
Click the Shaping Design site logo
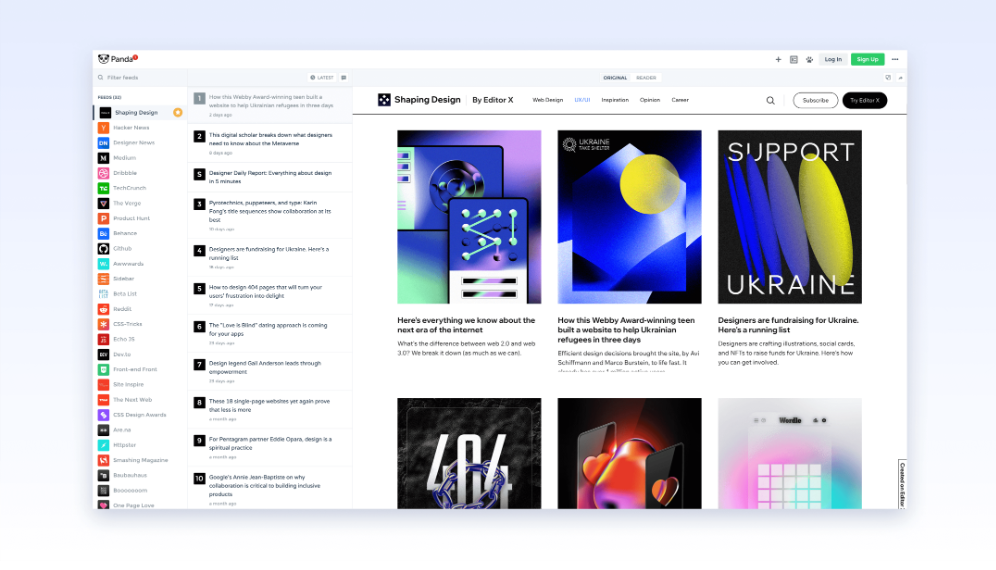click(419, 100)
